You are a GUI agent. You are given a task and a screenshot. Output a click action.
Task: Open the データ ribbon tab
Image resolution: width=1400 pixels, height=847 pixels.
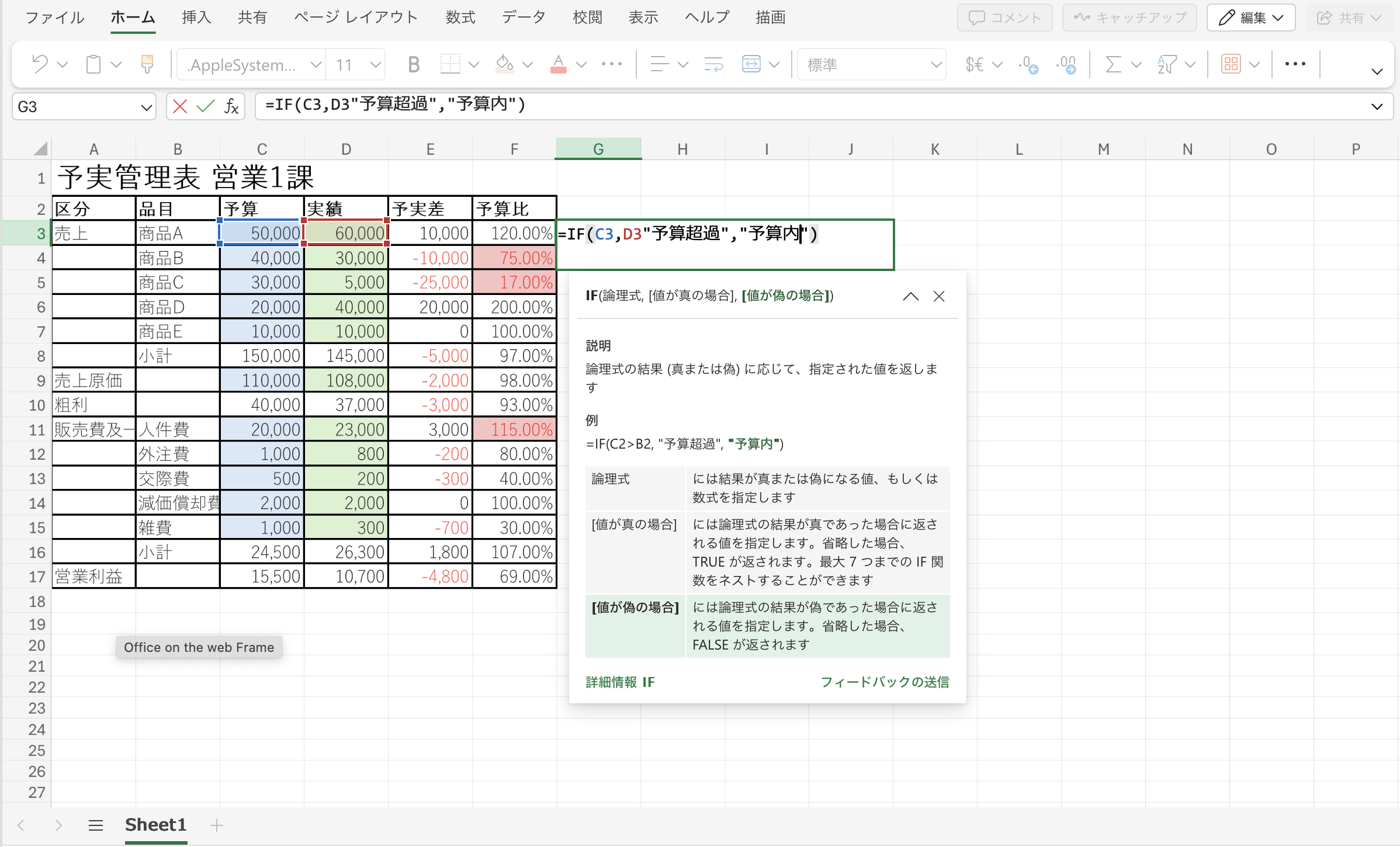pos(523,18)
